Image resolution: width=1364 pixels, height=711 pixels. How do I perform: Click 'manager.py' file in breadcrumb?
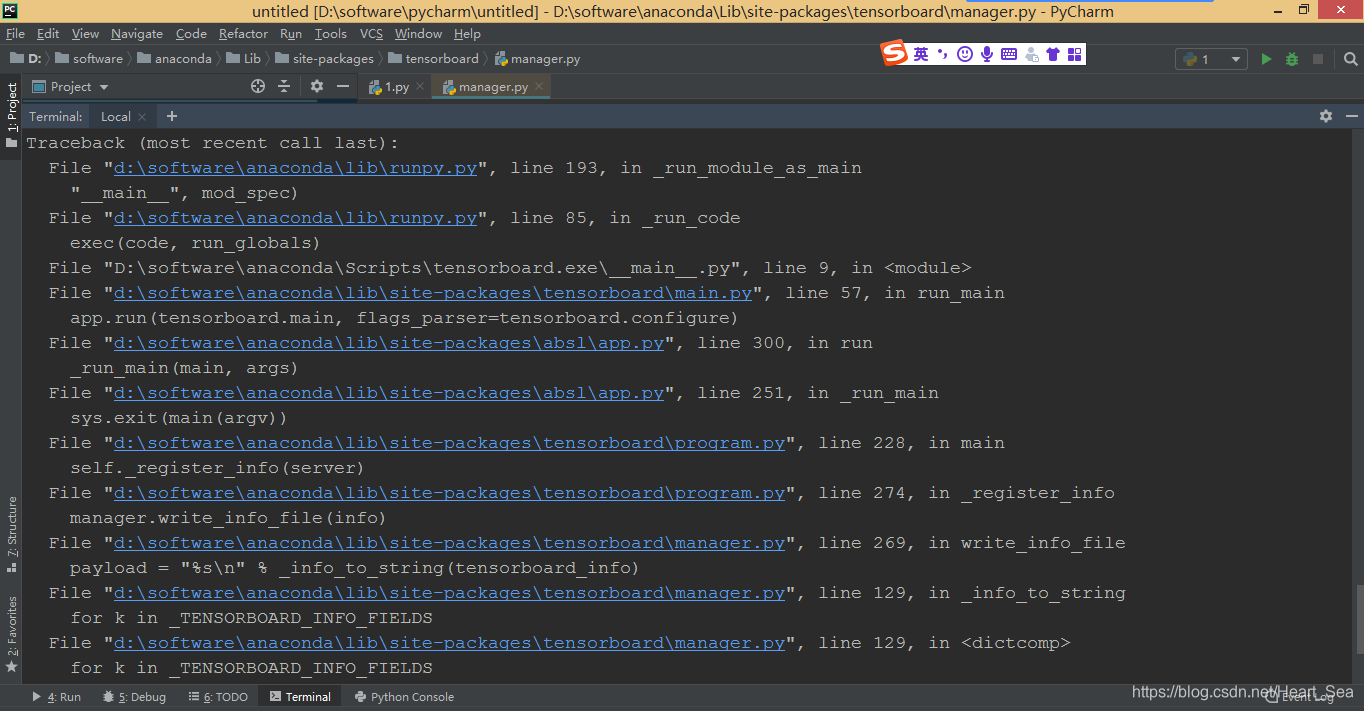pyautogui.click(x=537, y=59)
